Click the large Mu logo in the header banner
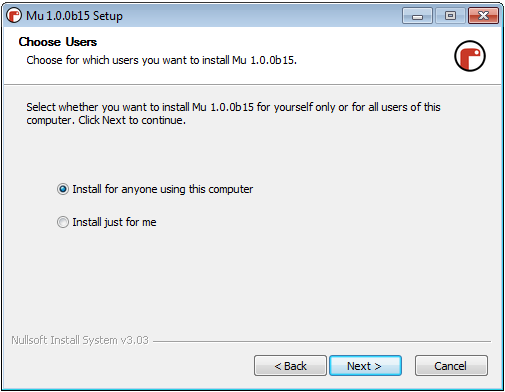Screen dimensions: 505x392 pos(470,56)
